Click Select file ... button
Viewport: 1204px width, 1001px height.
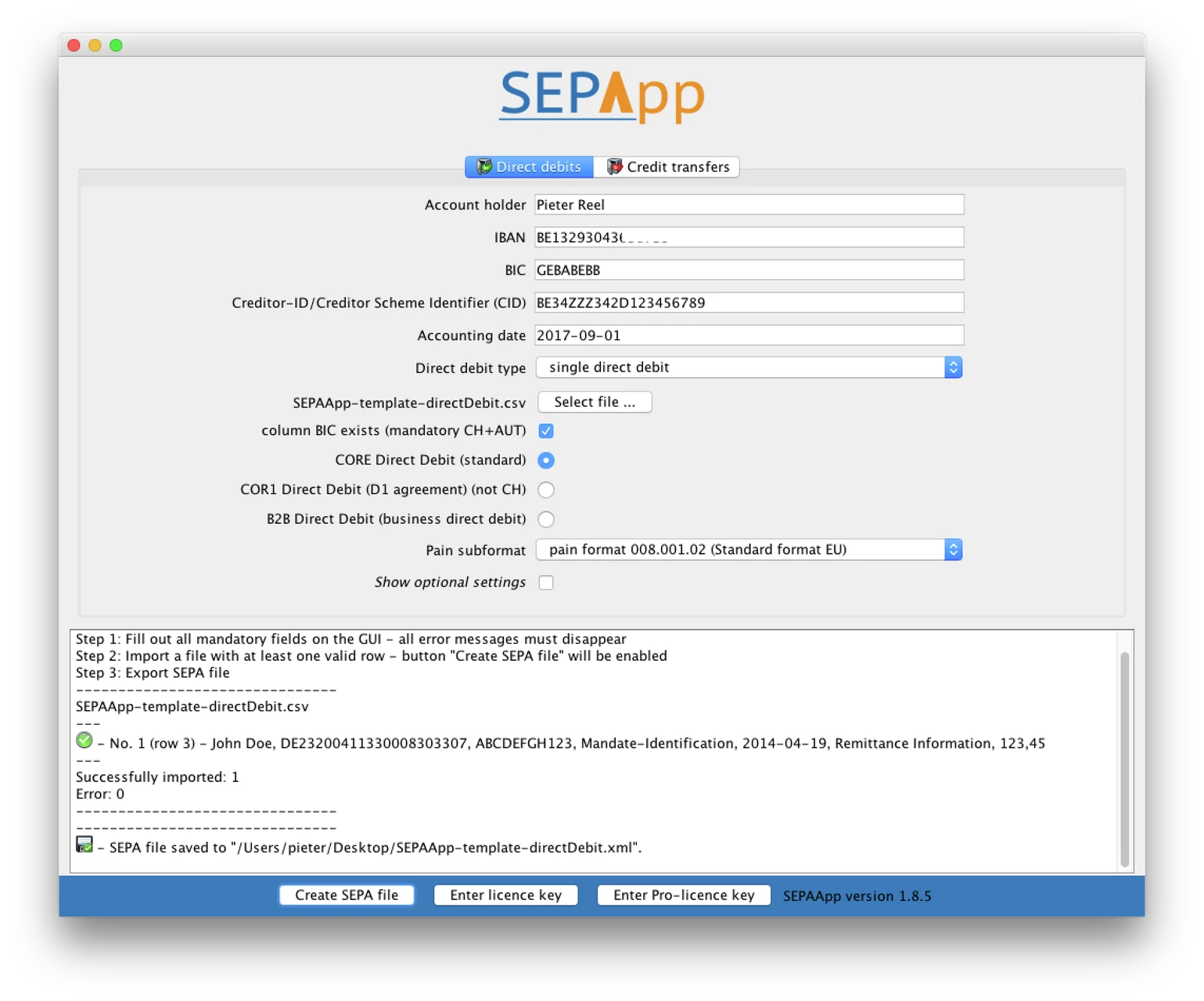coord(595,402)
